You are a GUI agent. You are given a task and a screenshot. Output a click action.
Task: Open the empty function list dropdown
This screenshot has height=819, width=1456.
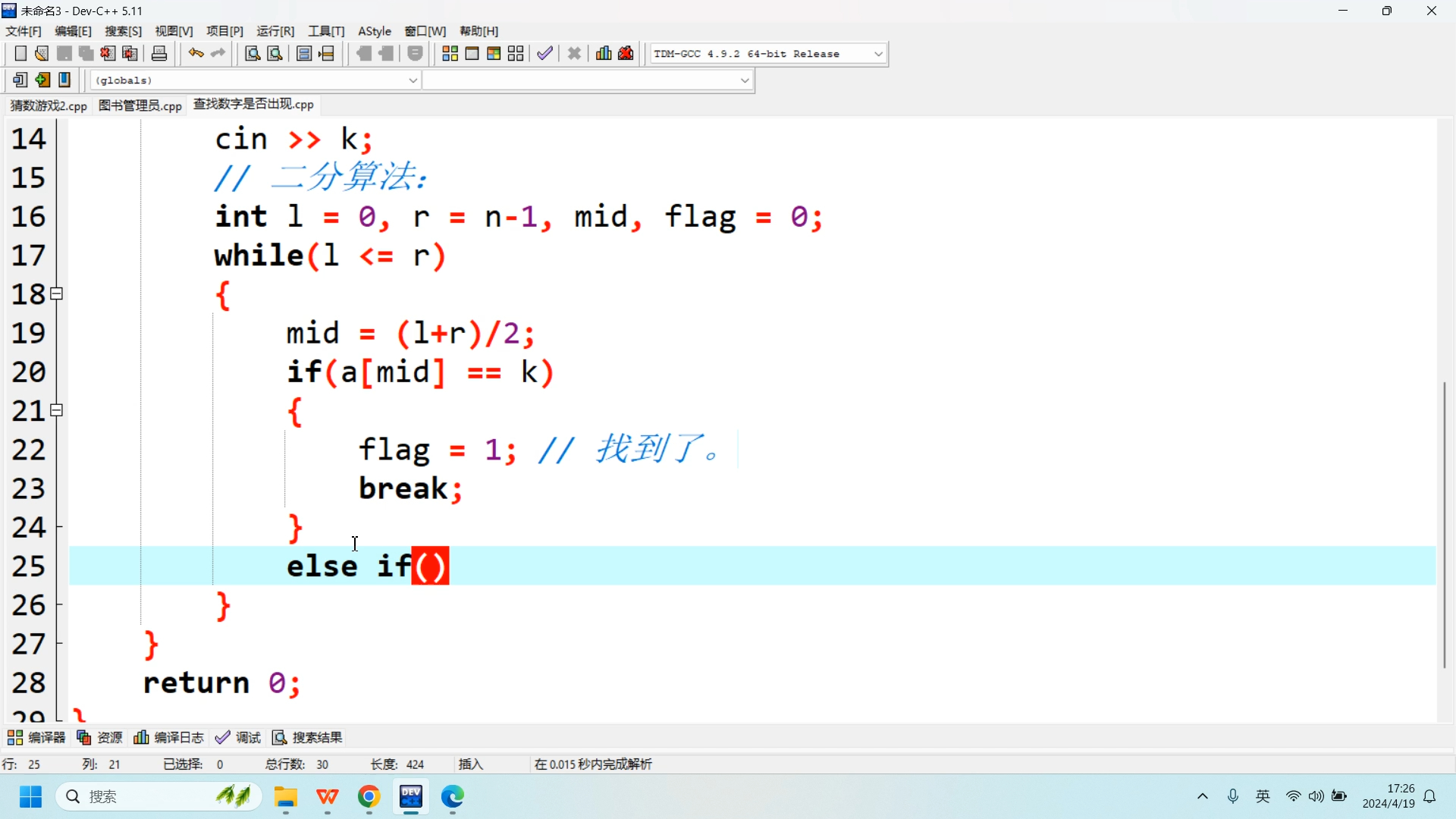[x=744, y=80]
